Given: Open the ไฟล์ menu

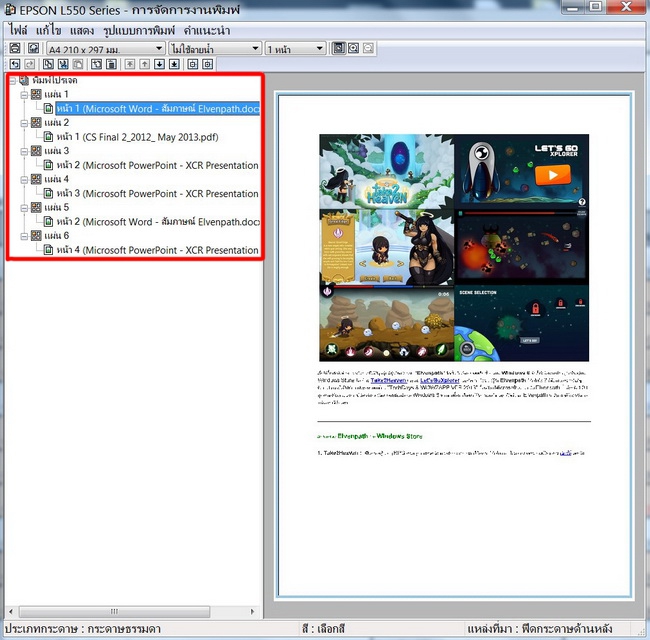Looking at the screenshot, I should click(x=18, y=31).
